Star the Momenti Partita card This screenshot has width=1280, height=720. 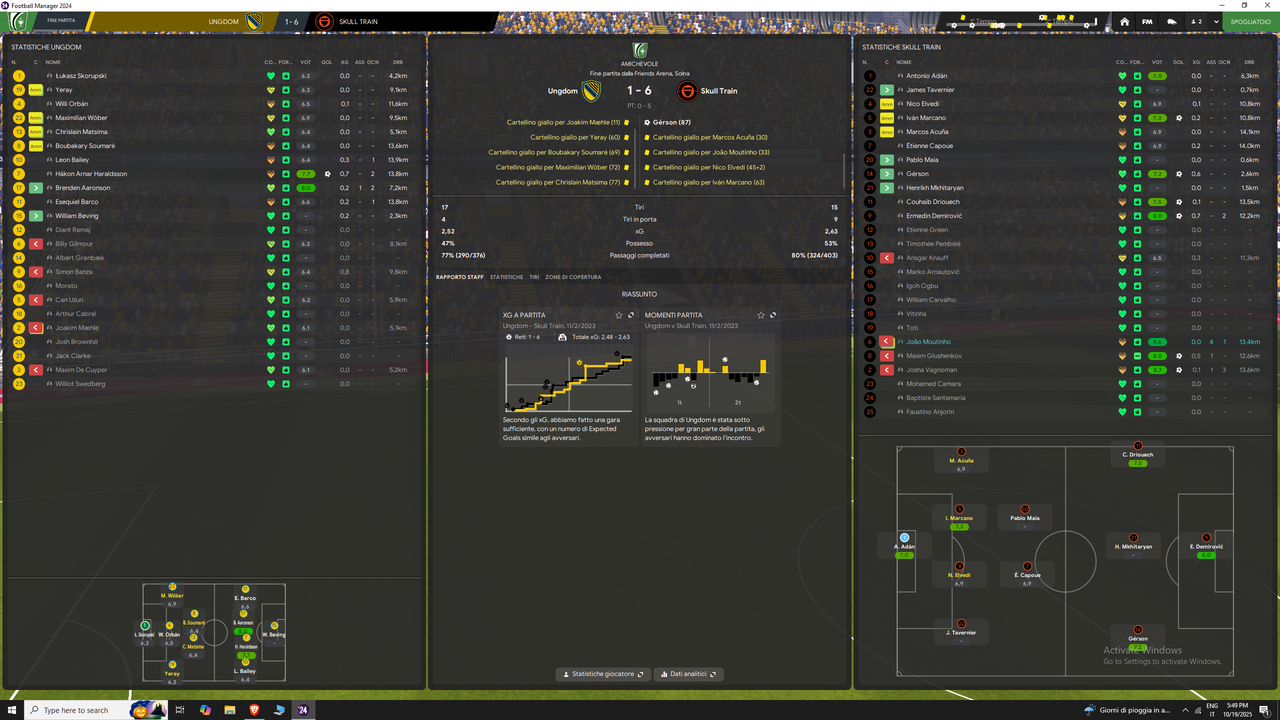(x=761, y=315)
